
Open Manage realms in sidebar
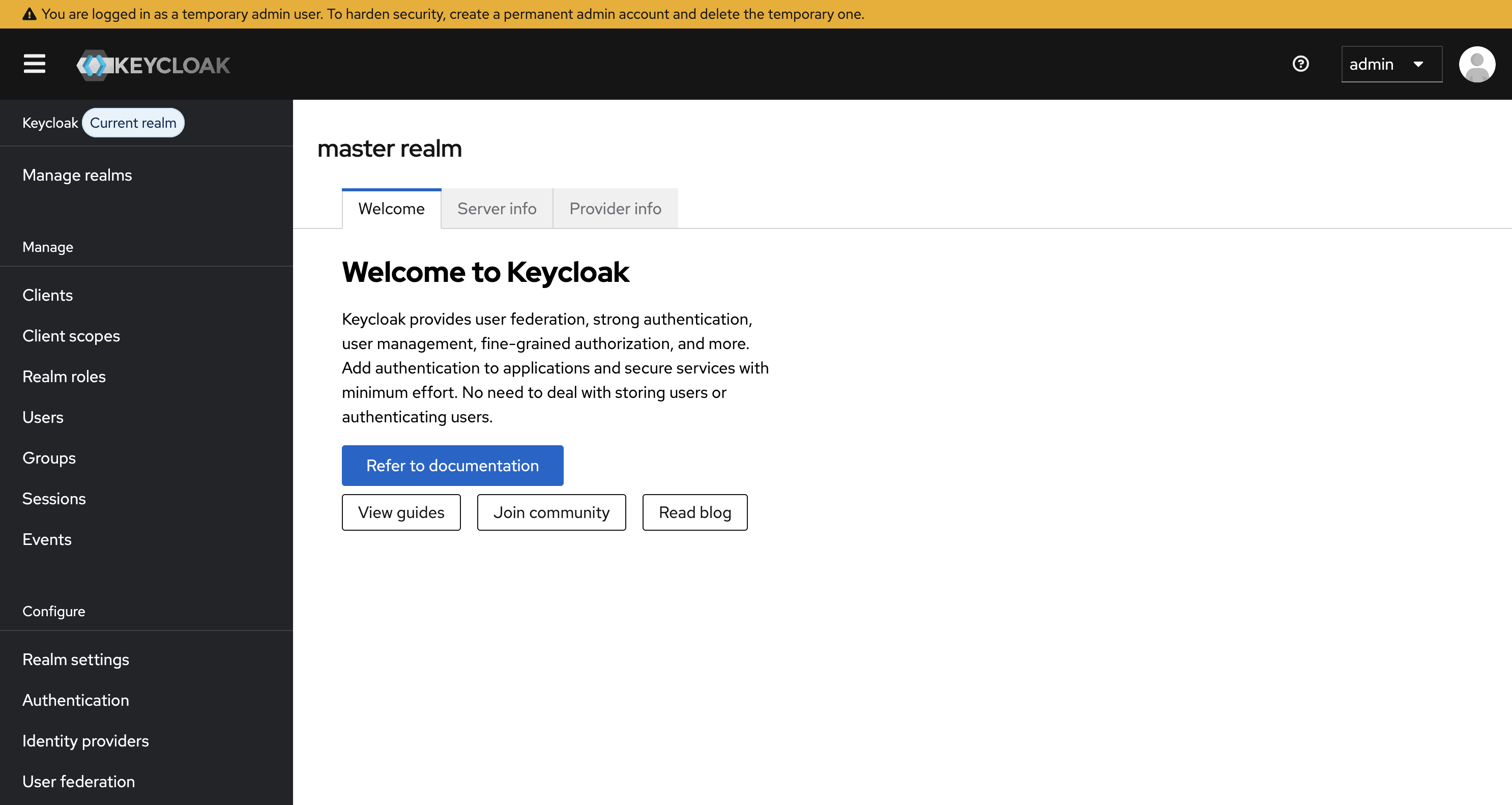click(x=77, y=175)
